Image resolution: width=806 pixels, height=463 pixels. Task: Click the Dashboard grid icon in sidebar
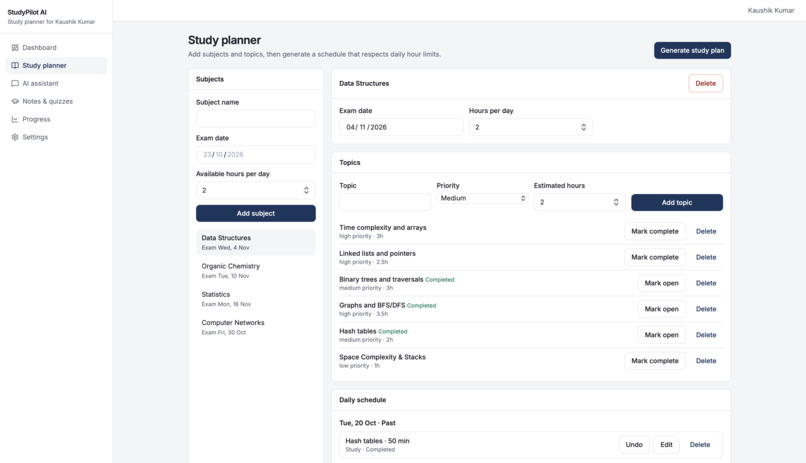click(x=15, y=48)
